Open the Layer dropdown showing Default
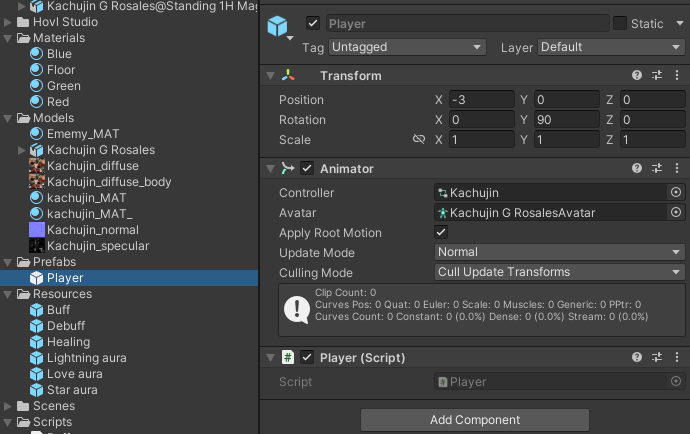 pyautogui.click(x=611, y=47)
